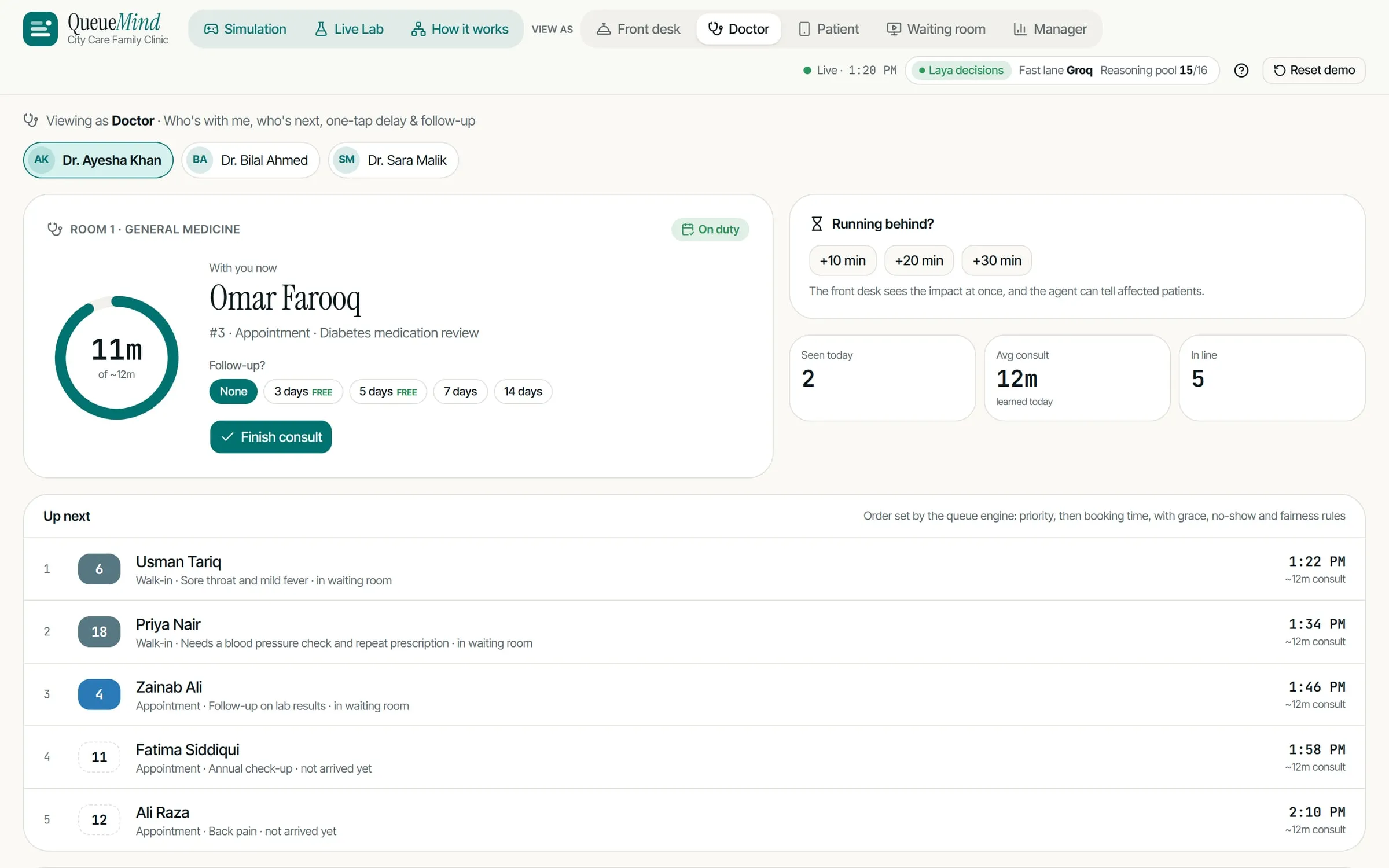Click the stethoscope icon beside Room 1

[x=54, y=229]
